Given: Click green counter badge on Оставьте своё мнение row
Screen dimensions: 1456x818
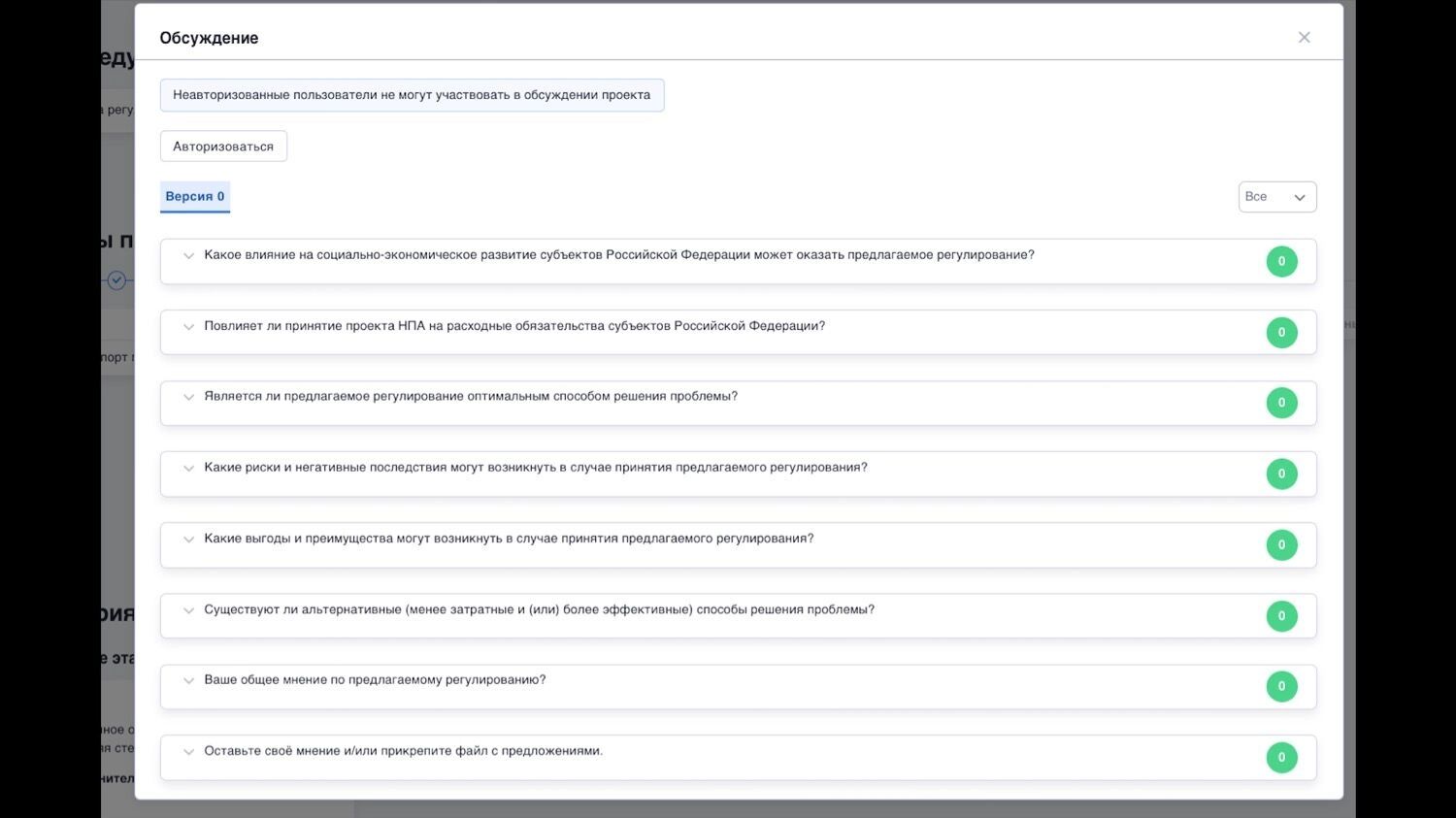Looking at the screenshot, I should pos(1281,757).
